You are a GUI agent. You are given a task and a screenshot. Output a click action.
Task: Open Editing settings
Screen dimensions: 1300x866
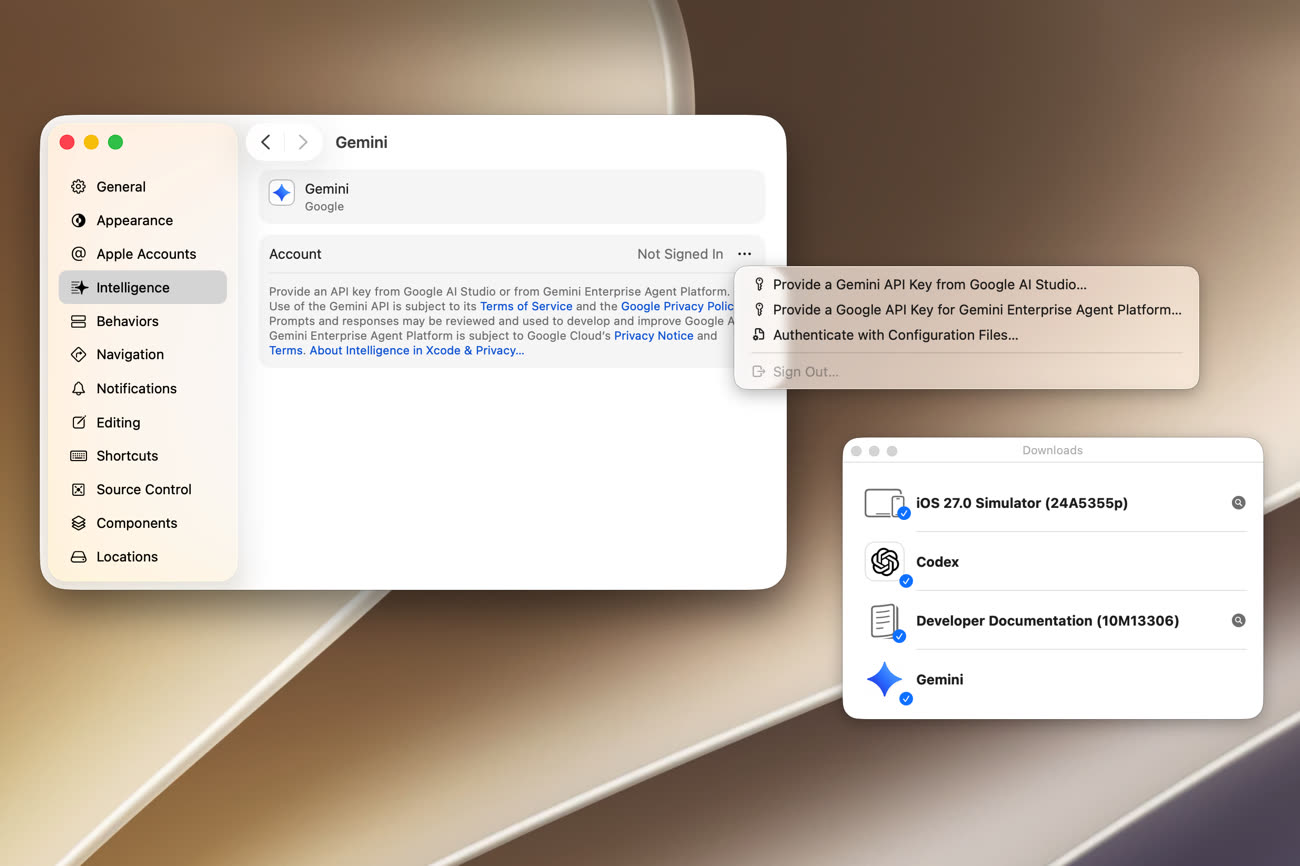tap(143, 422)
